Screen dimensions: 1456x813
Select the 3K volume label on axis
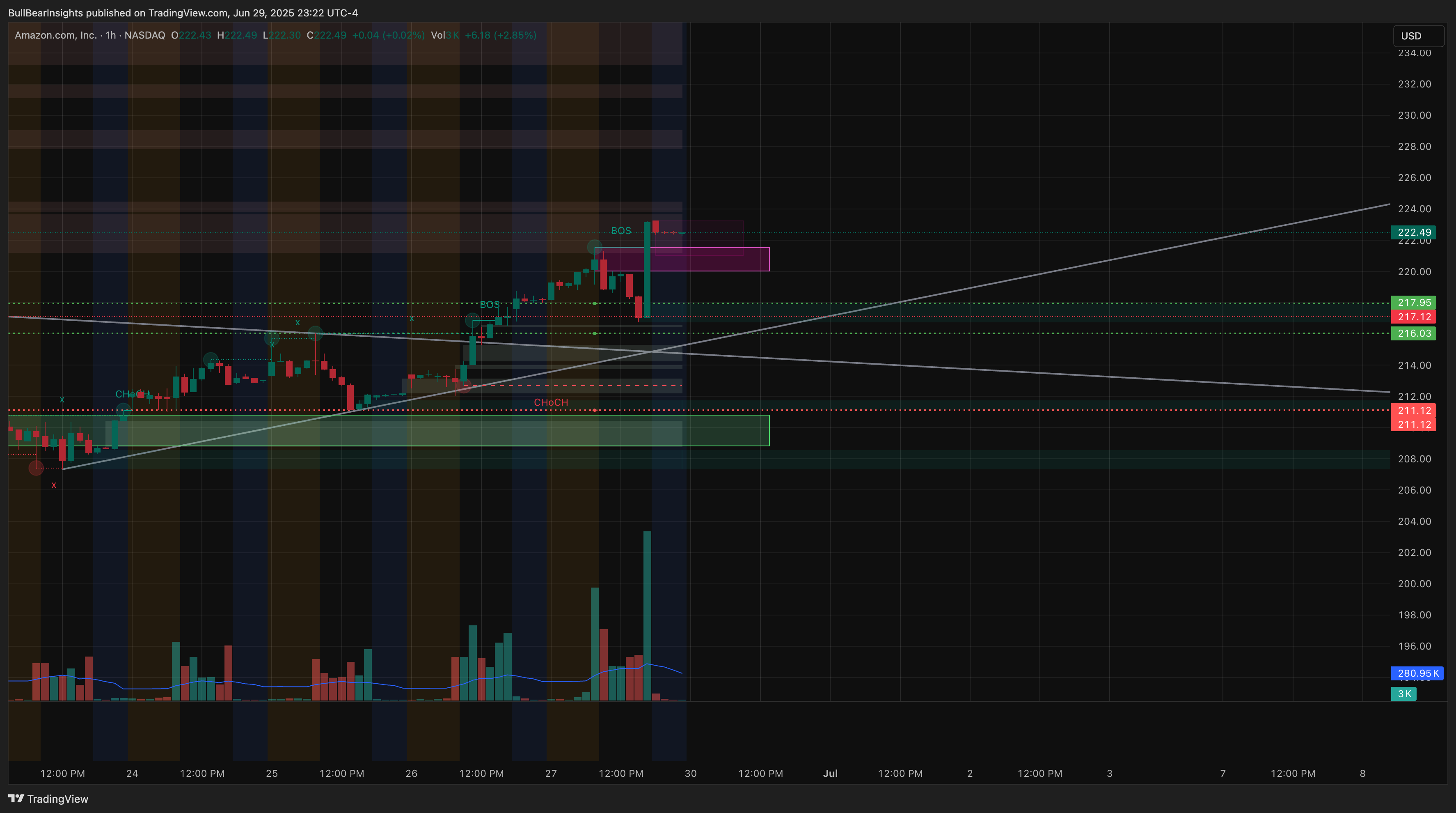point(1403,694)
